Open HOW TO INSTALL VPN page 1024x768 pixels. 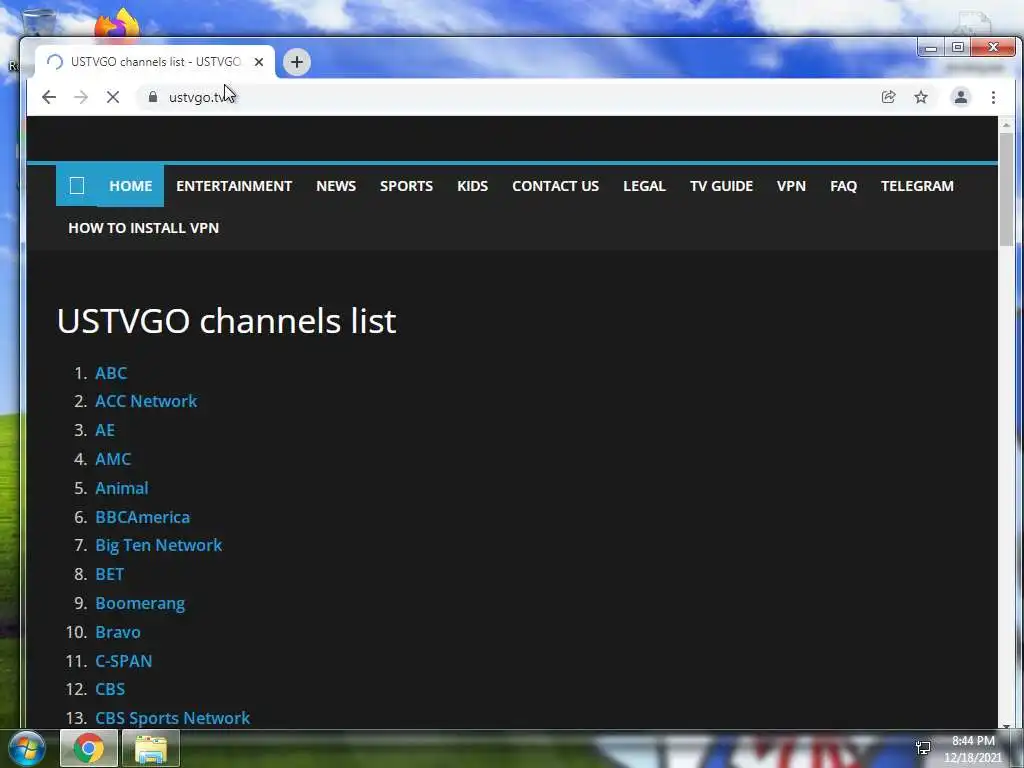(x=144, y=228)
